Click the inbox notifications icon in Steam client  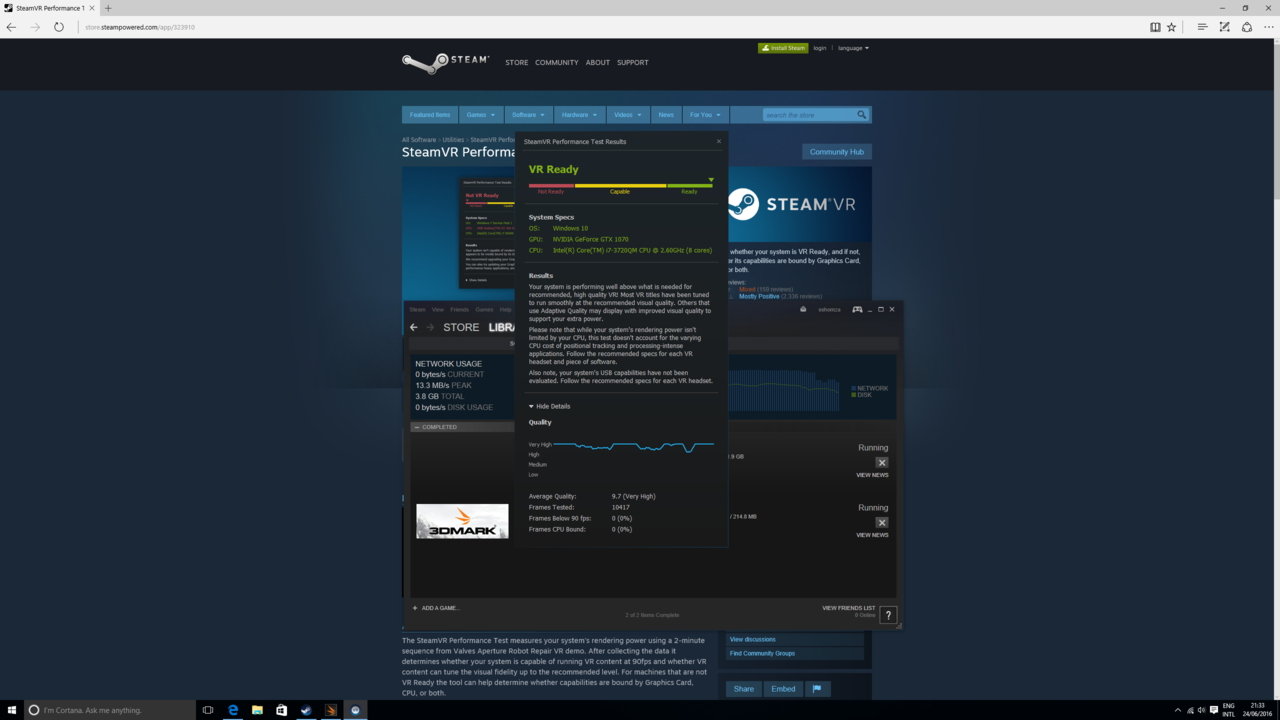pyautogui.click(x=803, y=310)
